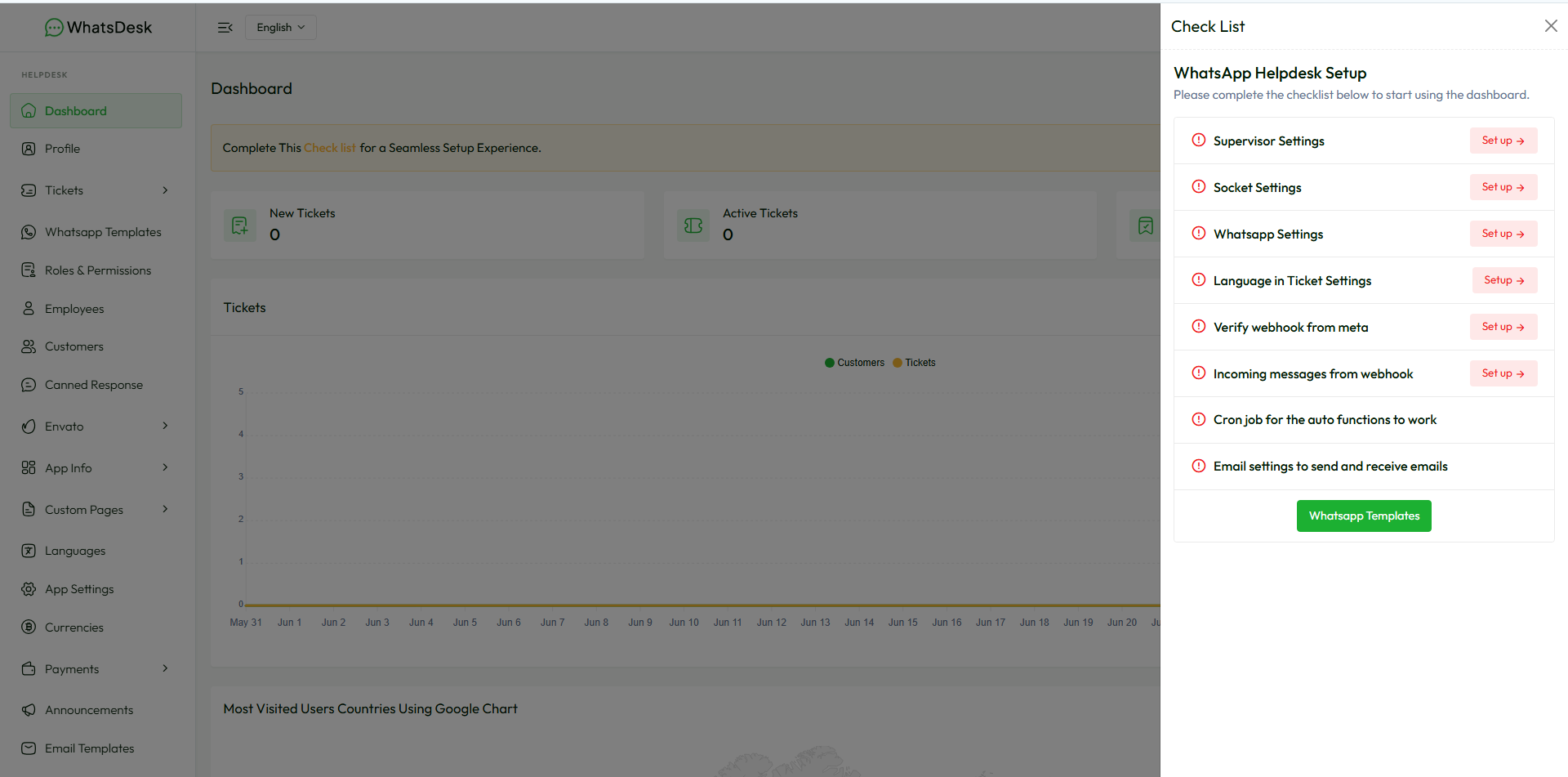Open the Canned Response menu item
This screenshot has height=777, width=1568.
96,385
